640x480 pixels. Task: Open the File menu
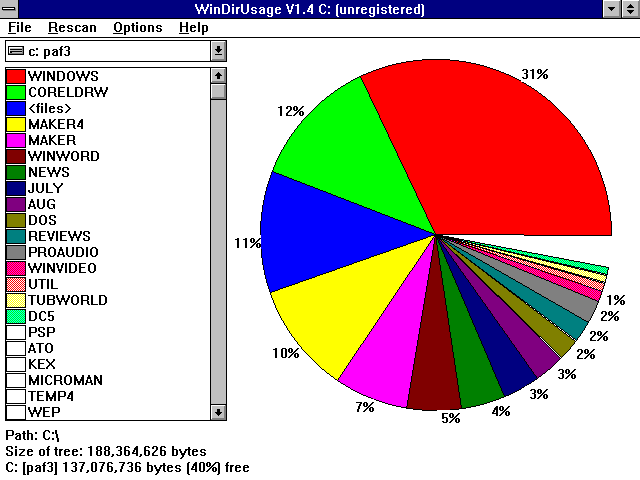pyautogui.click(x=20, y=27)
